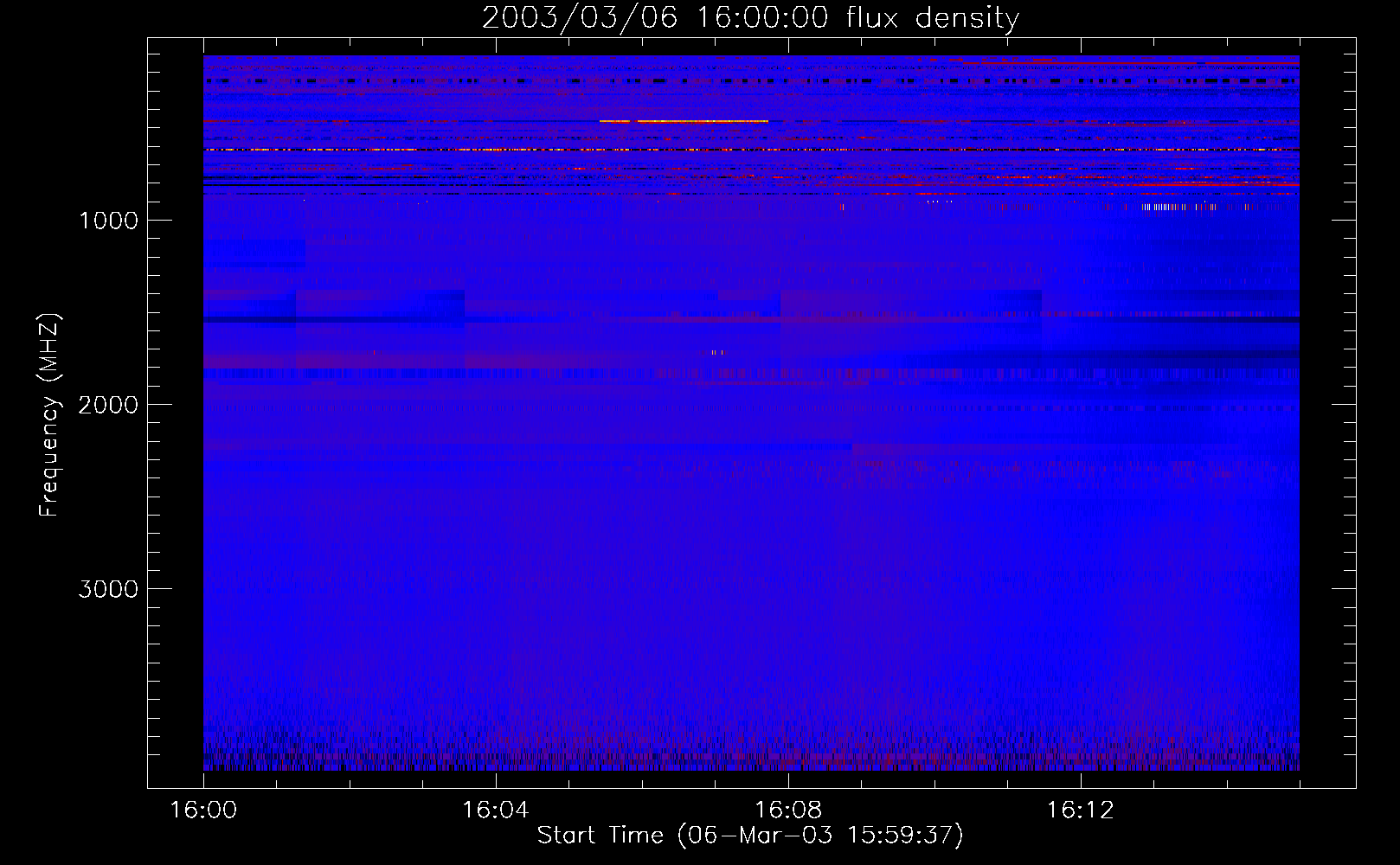This screenshot has width=1400, height=865.
Task: Click the 'Frequency (MHZ)' y-axis label
Action: (50, 415)
